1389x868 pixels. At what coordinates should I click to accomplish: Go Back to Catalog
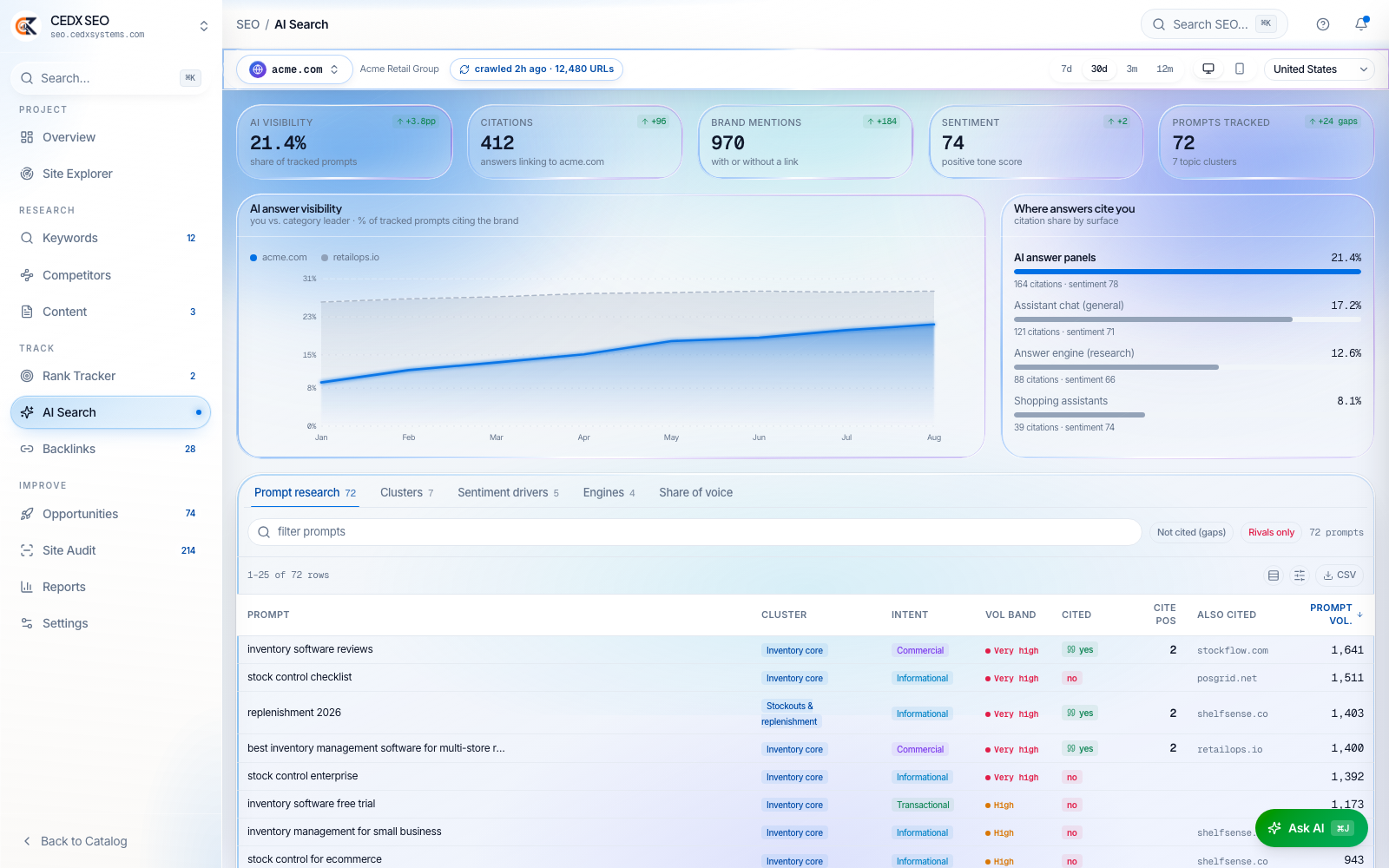[75, 841]
